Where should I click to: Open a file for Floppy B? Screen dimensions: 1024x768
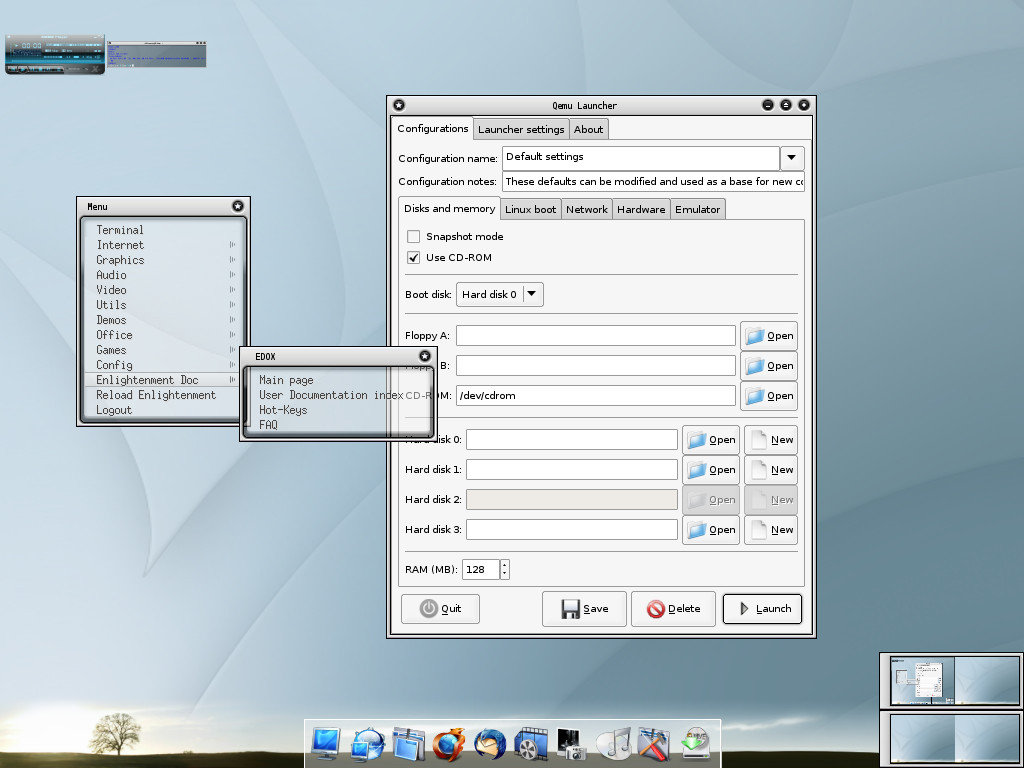[769, 366]
